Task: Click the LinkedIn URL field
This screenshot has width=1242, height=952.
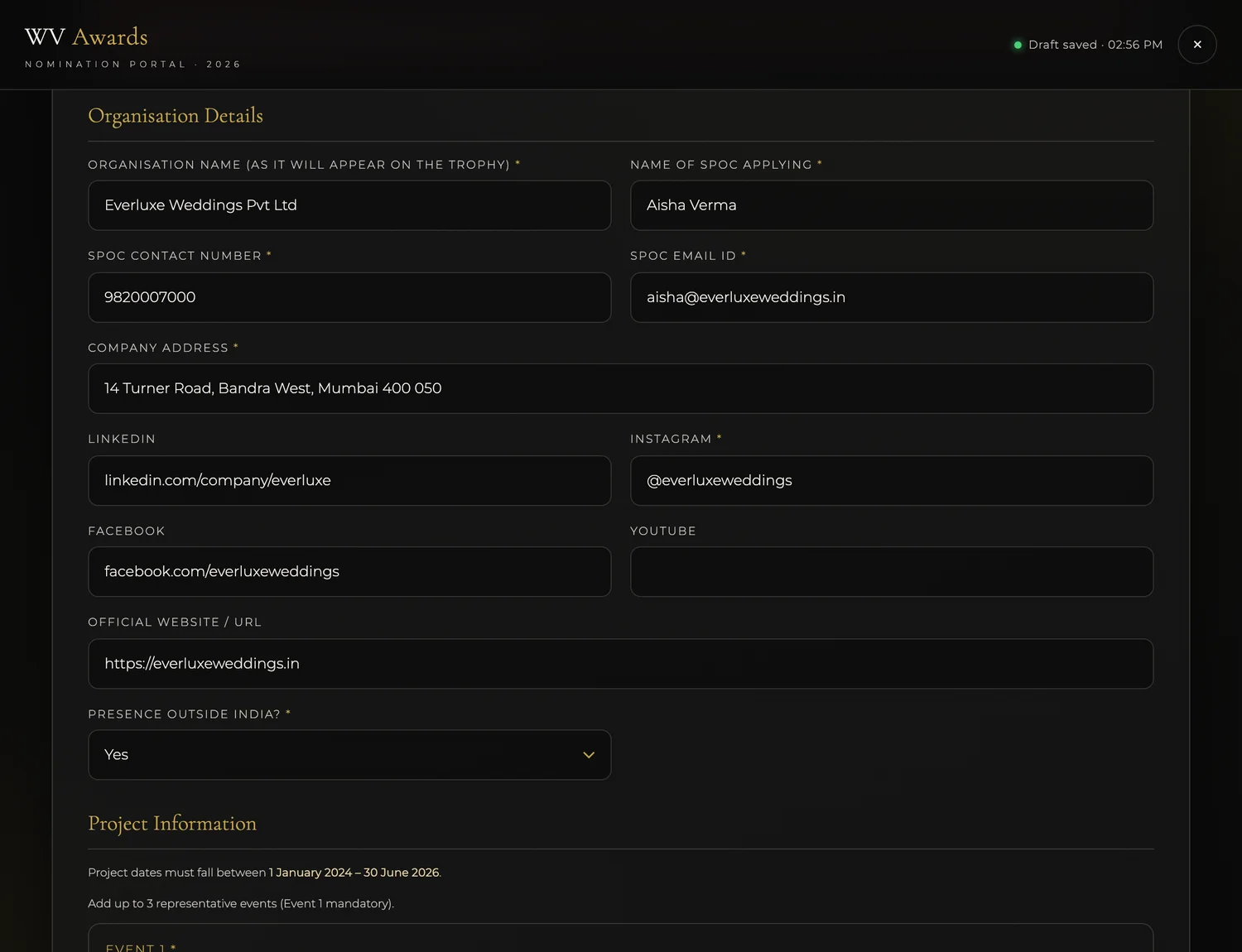Action: coord(349,480)
